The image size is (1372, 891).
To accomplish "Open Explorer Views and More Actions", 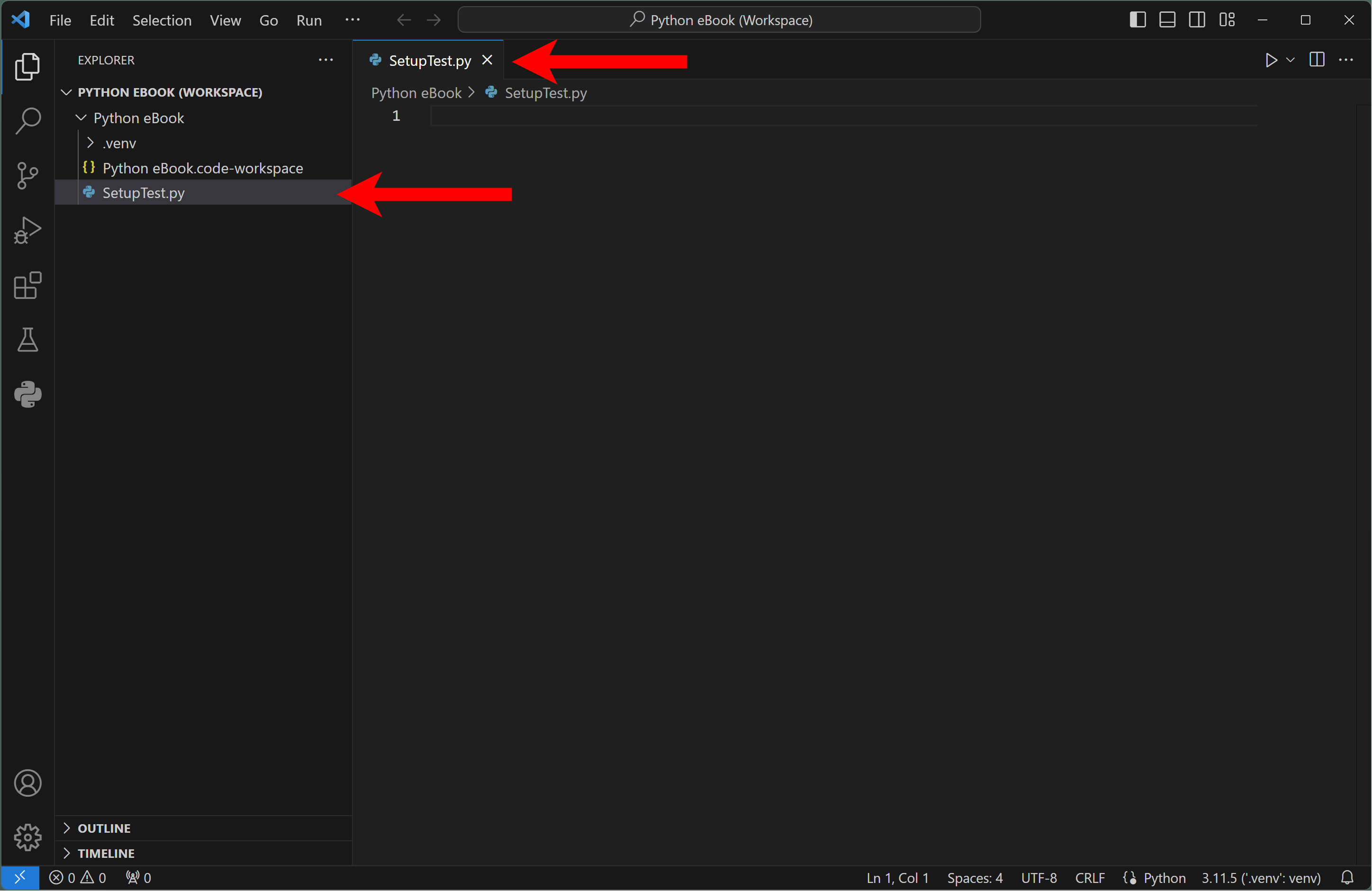I will (x=325, y=60).
